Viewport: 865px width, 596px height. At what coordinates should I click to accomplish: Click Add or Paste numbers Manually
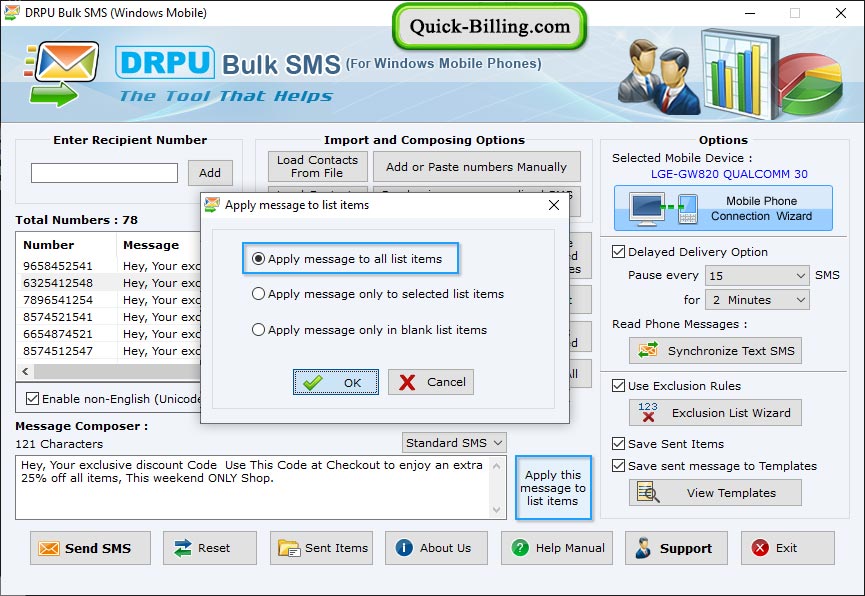point(477,166)
